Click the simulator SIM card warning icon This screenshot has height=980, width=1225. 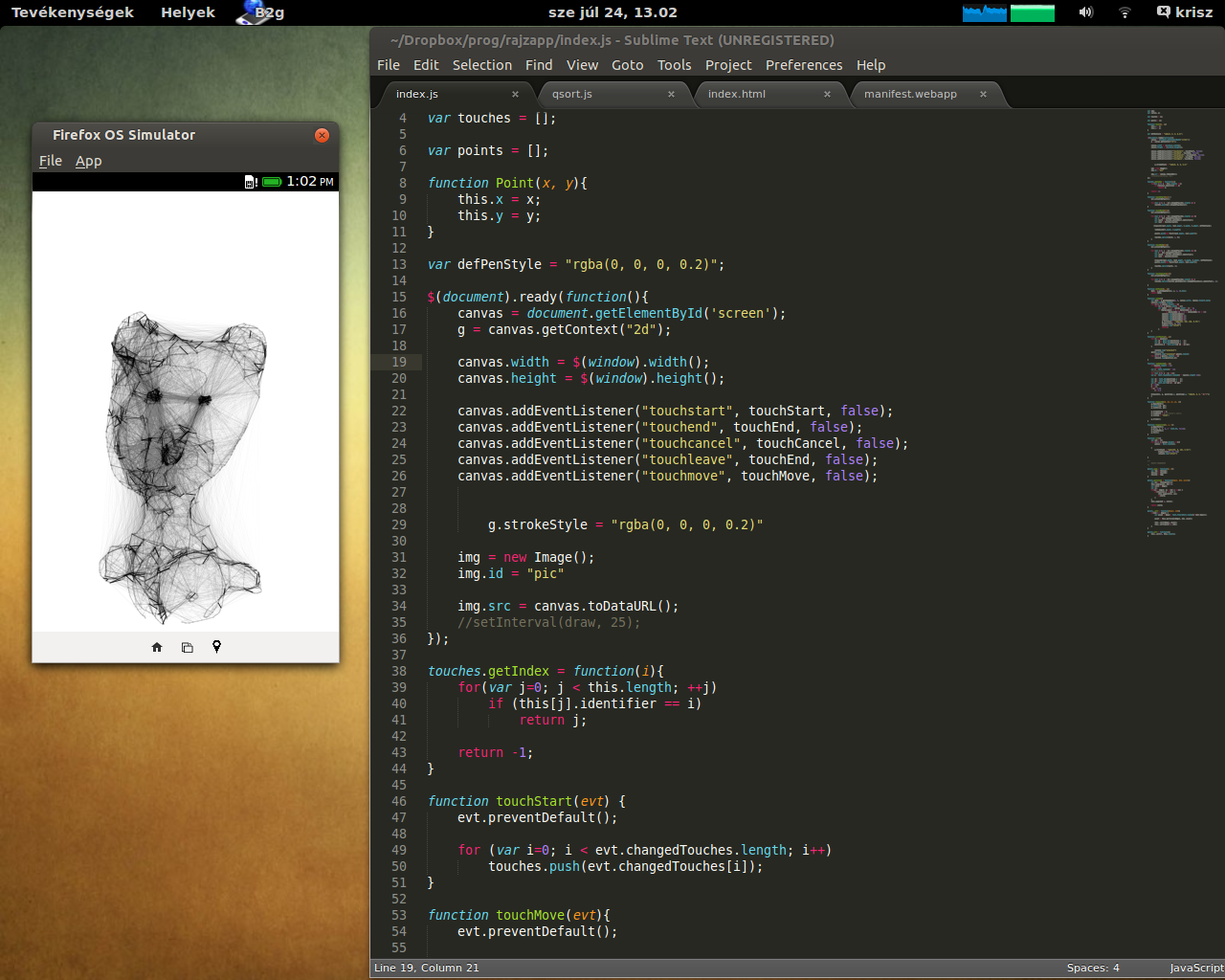pyautogui.click(x=251, y=182)
